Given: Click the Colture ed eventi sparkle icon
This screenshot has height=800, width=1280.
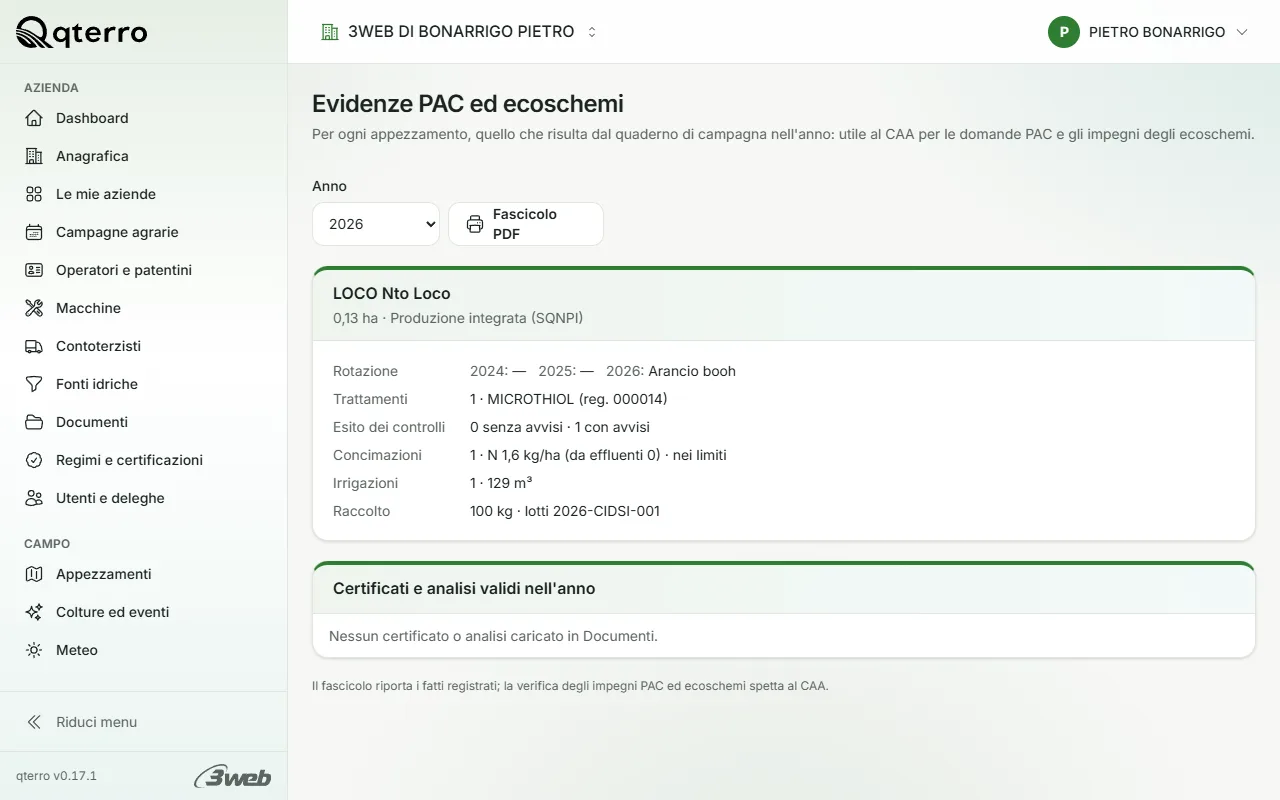Looking at the screenshot, I should 34,612.
